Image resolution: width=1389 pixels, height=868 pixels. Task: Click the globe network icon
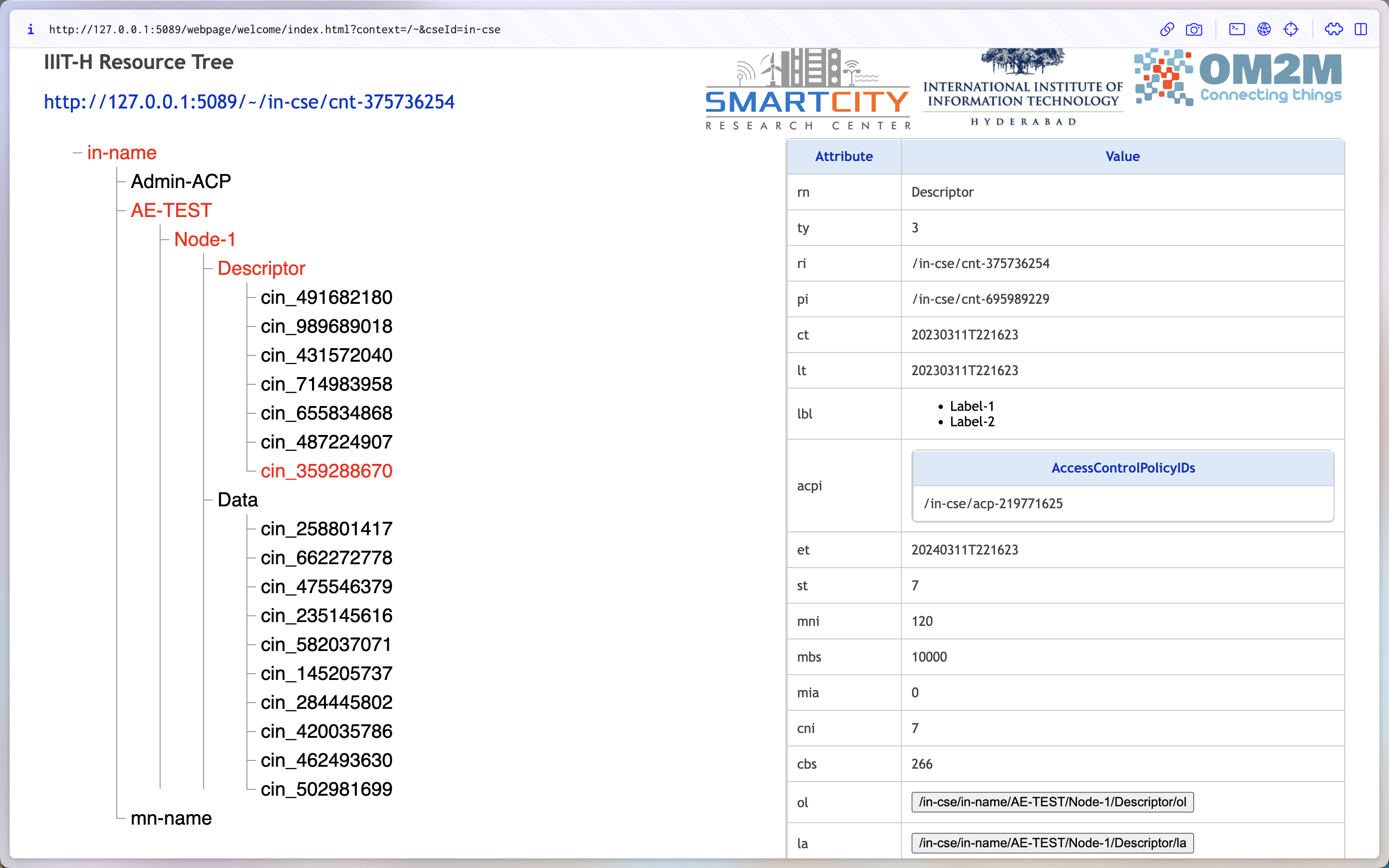(1263, 29)
